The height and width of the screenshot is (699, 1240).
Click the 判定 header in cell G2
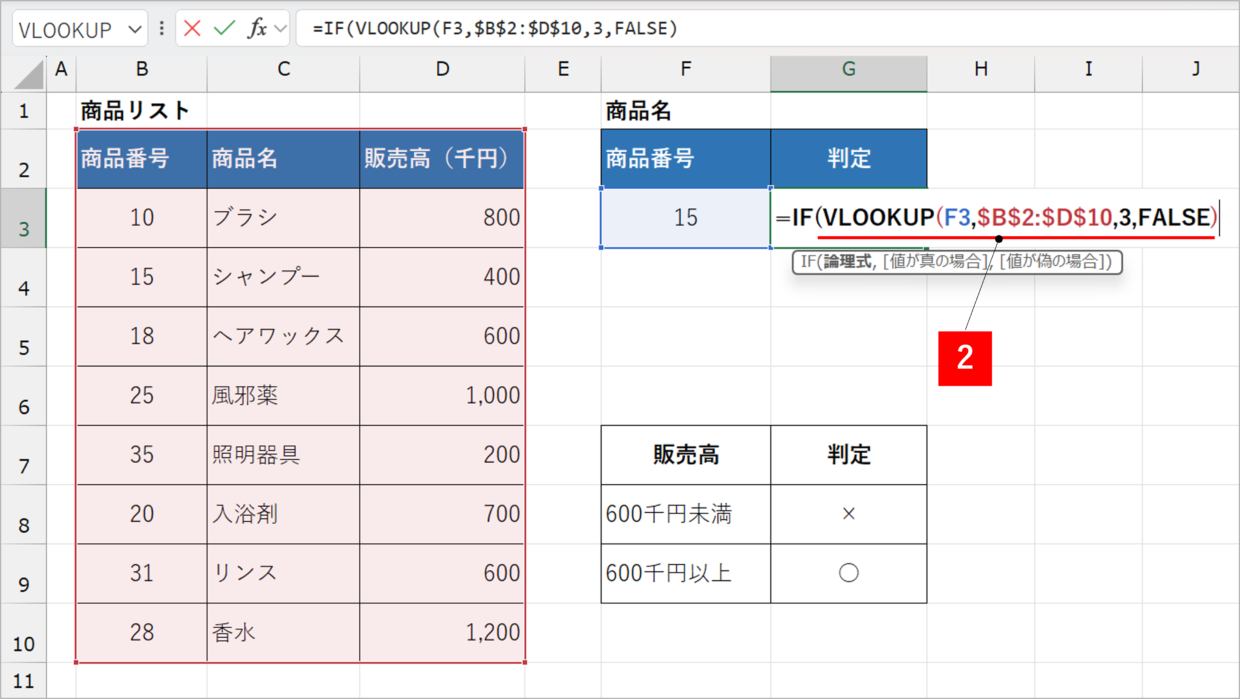point(849,158)
